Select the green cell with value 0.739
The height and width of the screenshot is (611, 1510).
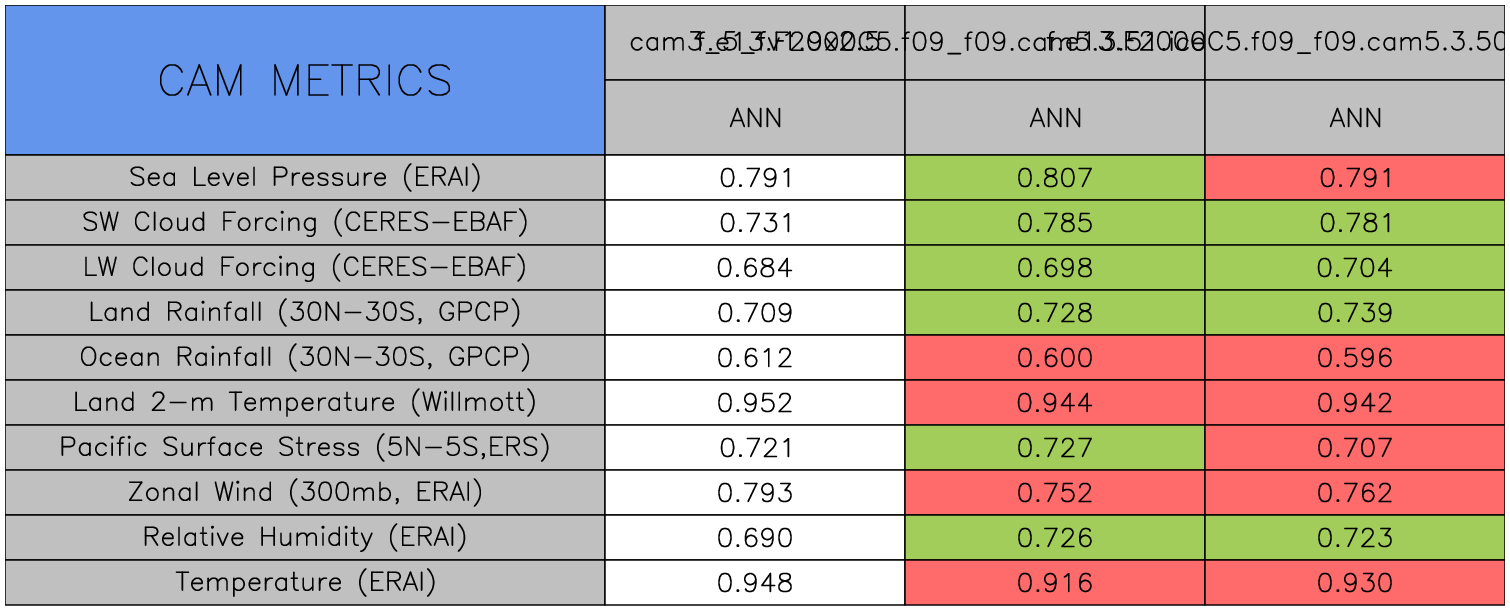click(x=1355, y=313)
